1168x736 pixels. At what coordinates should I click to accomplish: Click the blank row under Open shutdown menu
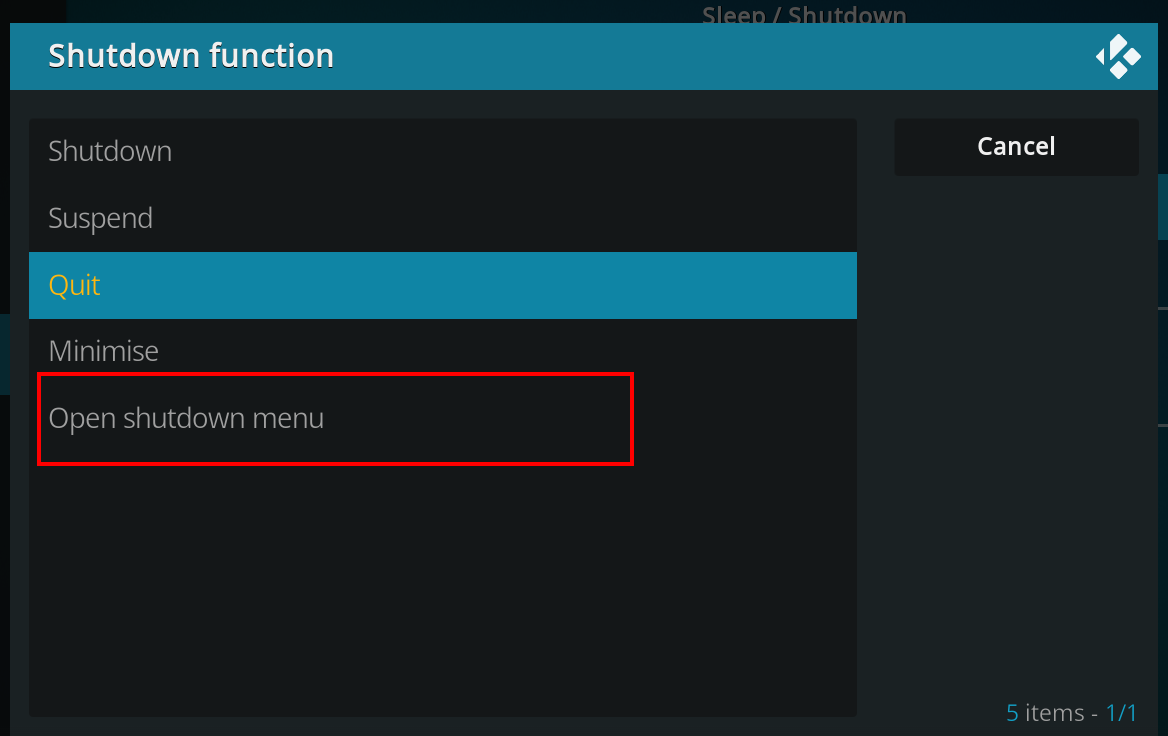[x=442, y=485]
